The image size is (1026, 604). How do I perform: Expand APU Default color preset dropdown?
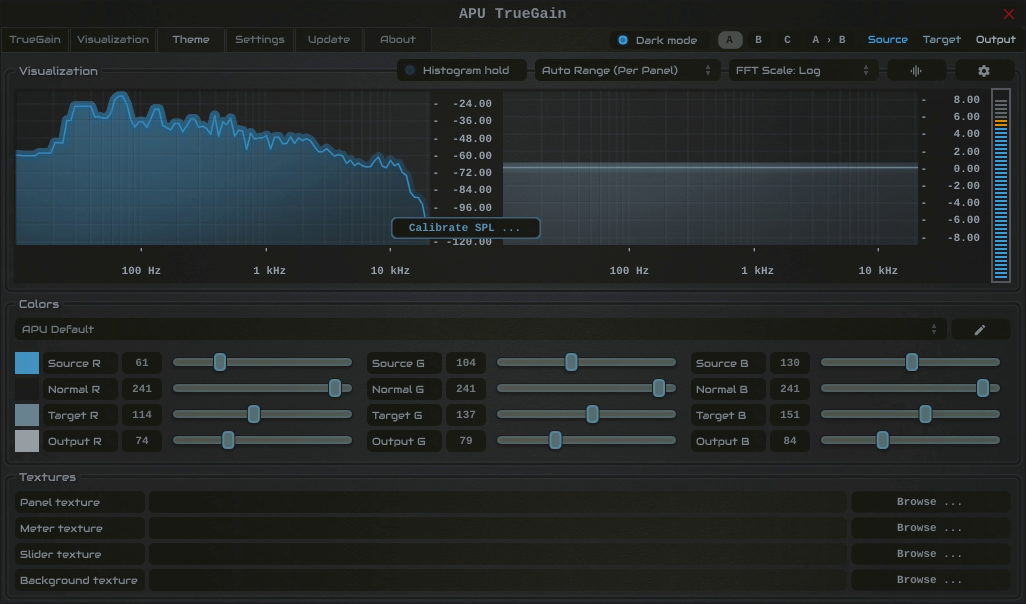(x=480, y=330)
